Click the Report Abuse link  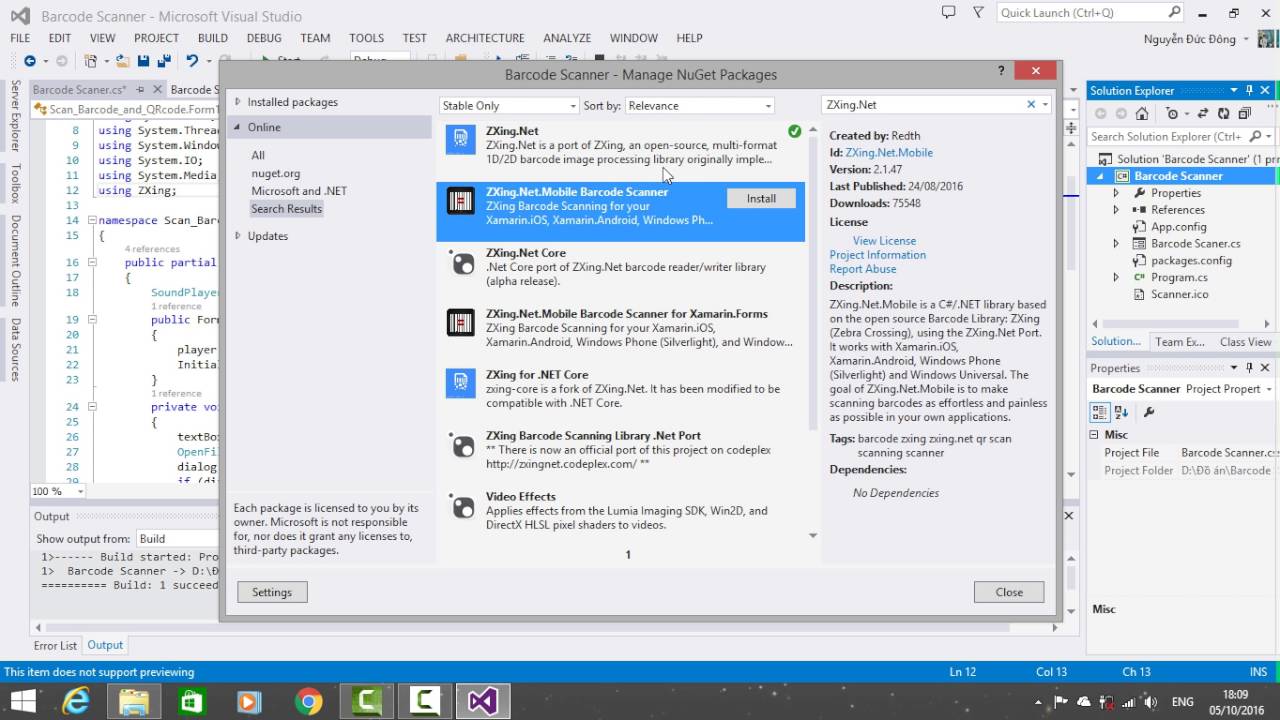[862, 269]
